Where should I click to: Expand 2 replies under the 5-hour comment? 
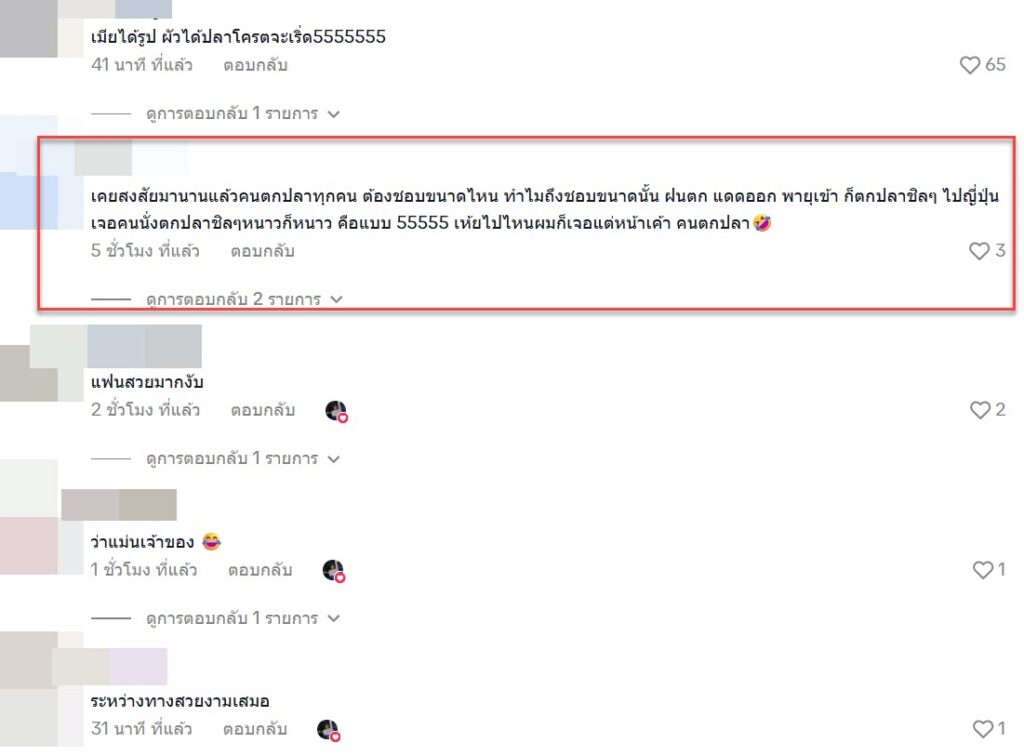244,299
